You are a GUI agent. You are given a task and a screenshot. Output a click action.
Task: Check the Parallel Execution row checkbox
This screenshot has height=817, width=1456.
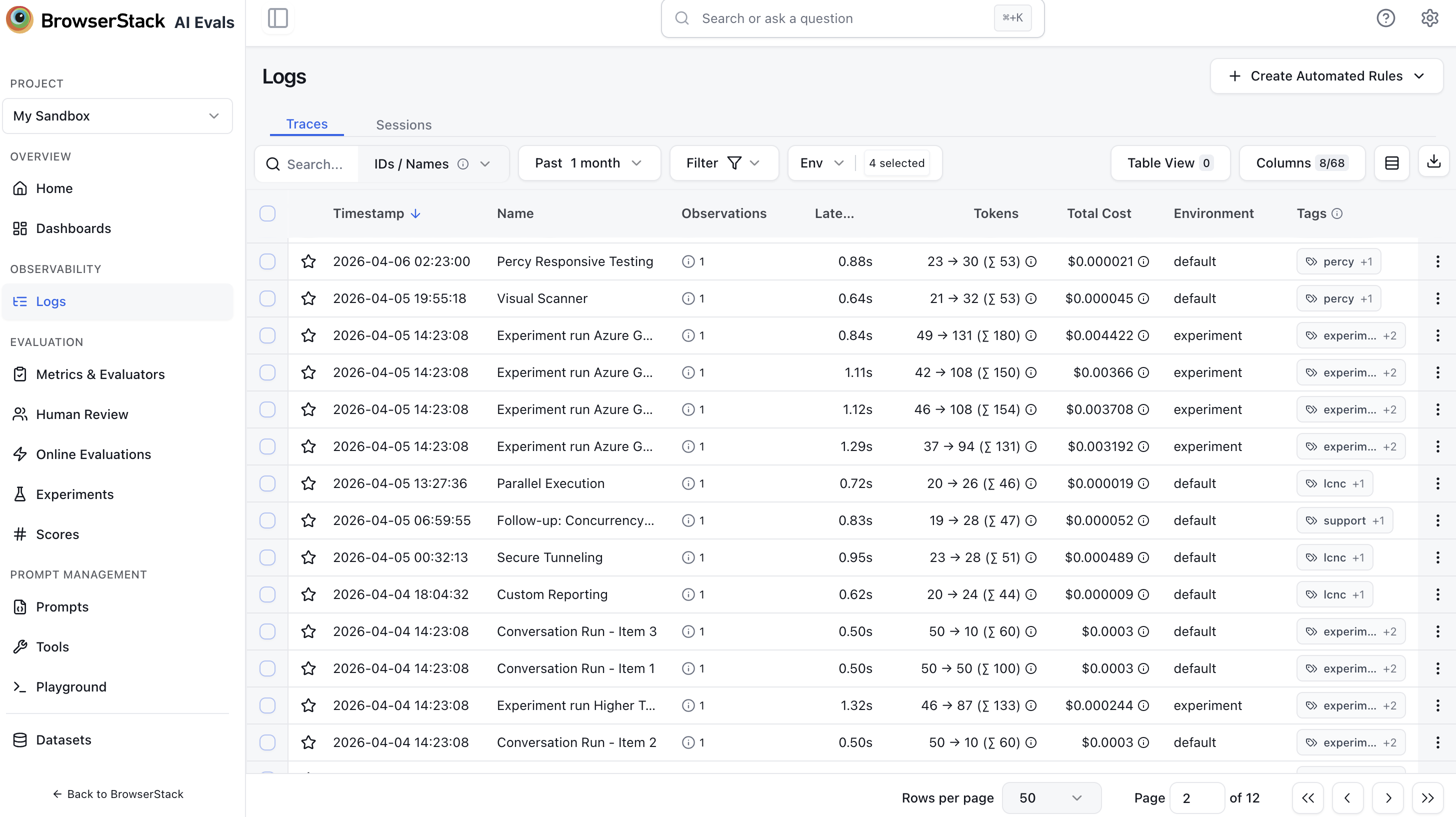coord(267,483)
